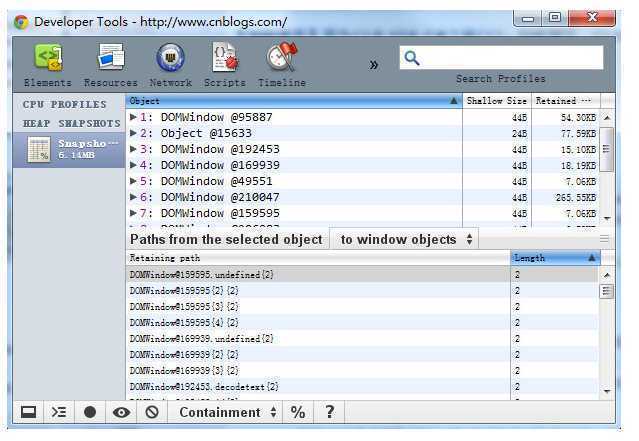
Task: Open the Elements panel
Action: pos(48,65)
